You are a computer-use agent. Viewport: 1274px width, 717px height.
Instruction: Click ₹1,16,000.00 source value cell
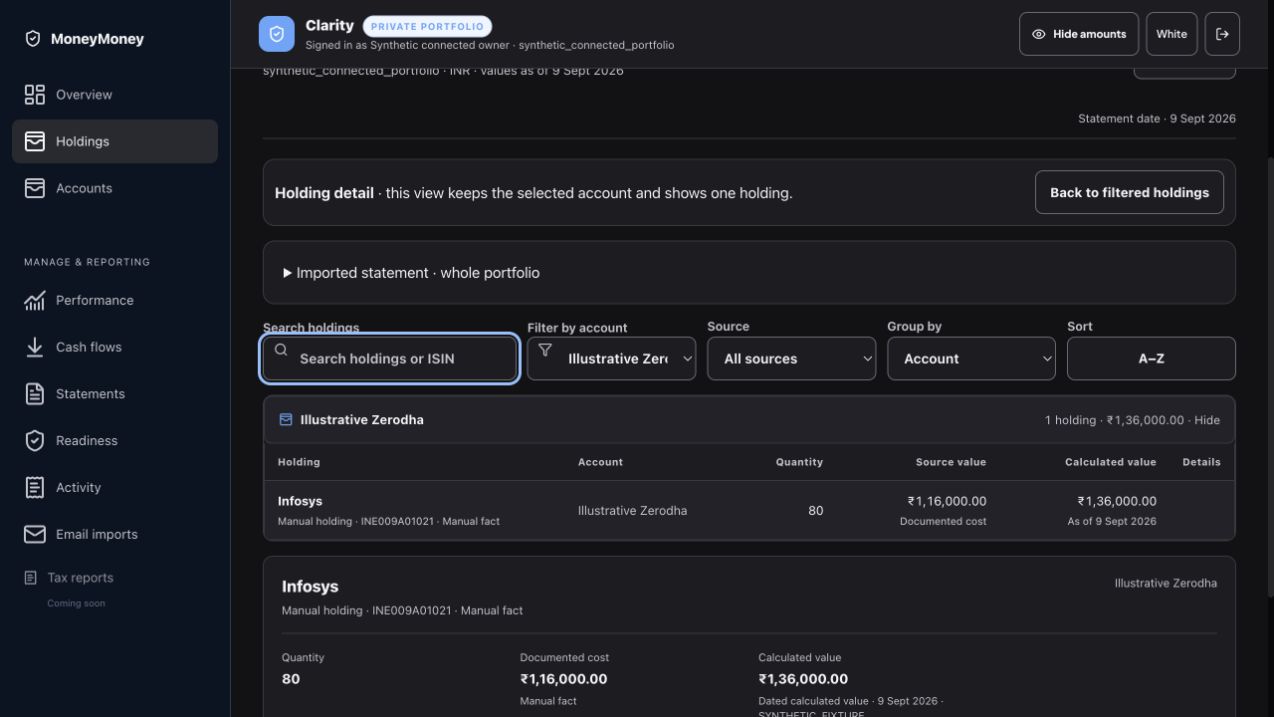tap(946, 501)
